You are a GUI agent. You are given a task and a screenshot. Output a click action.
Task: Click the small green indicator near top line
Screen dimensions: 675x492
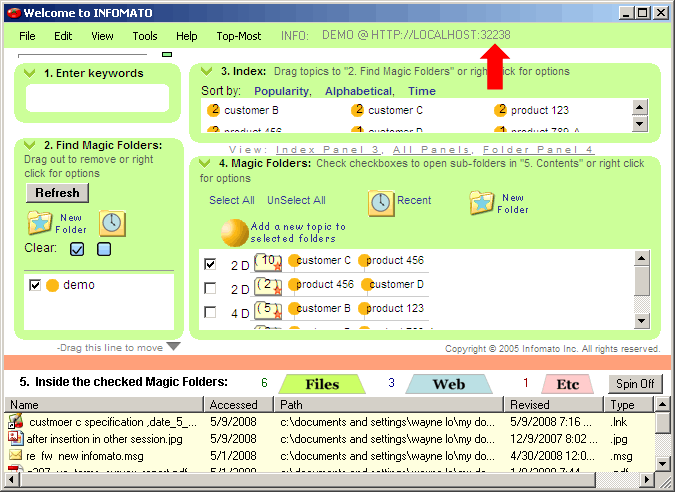(x=167, y=54)
